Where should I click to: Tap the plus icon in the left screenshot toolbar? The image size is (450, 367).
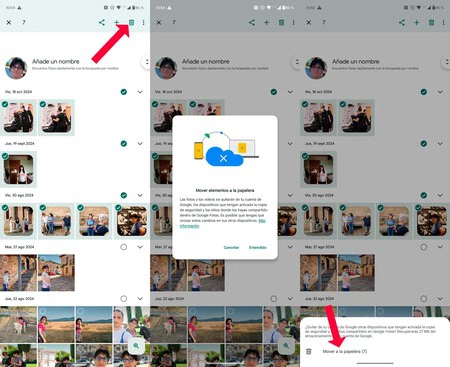pos(117,22)
